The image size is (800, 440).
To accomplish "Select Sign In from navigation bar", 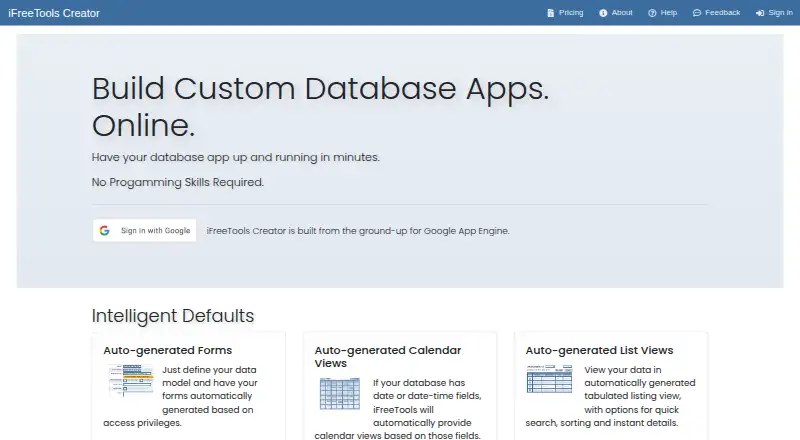I will tap(774, 13).
